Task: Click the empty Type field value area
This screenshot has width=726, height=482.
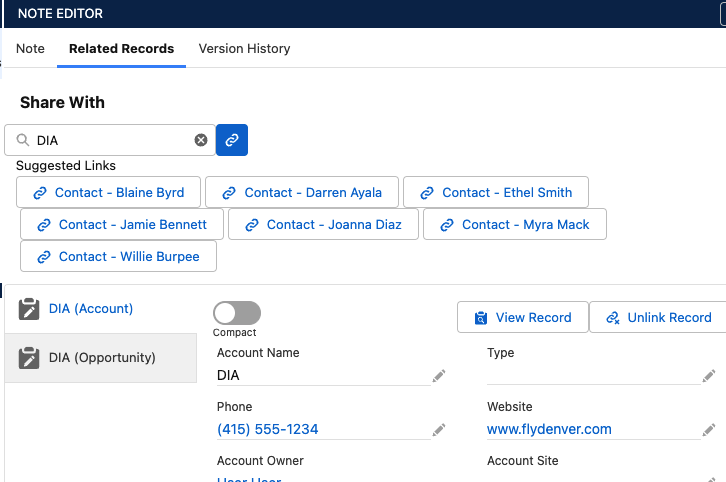Action: tap(594, 375)
